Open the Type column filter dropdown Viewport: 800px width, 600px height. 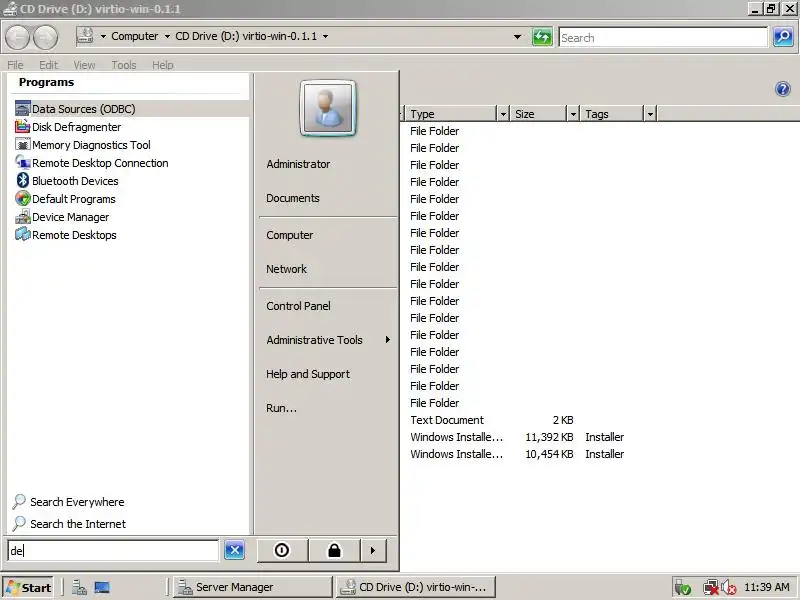(x=503, y=113)
